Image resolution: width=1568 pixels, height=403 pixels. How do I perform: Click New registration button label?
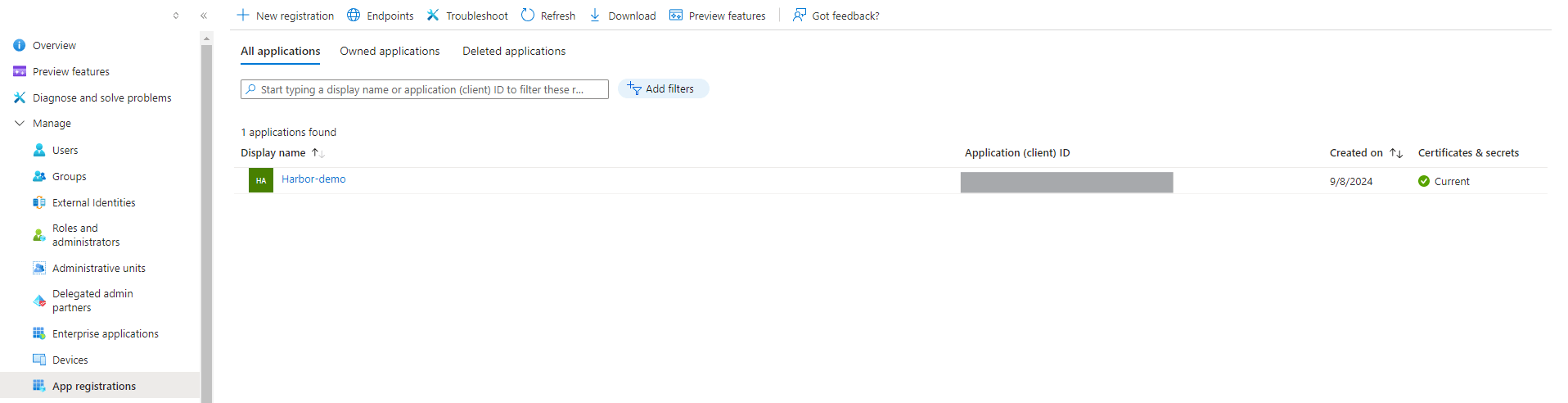tap(295, 16)
